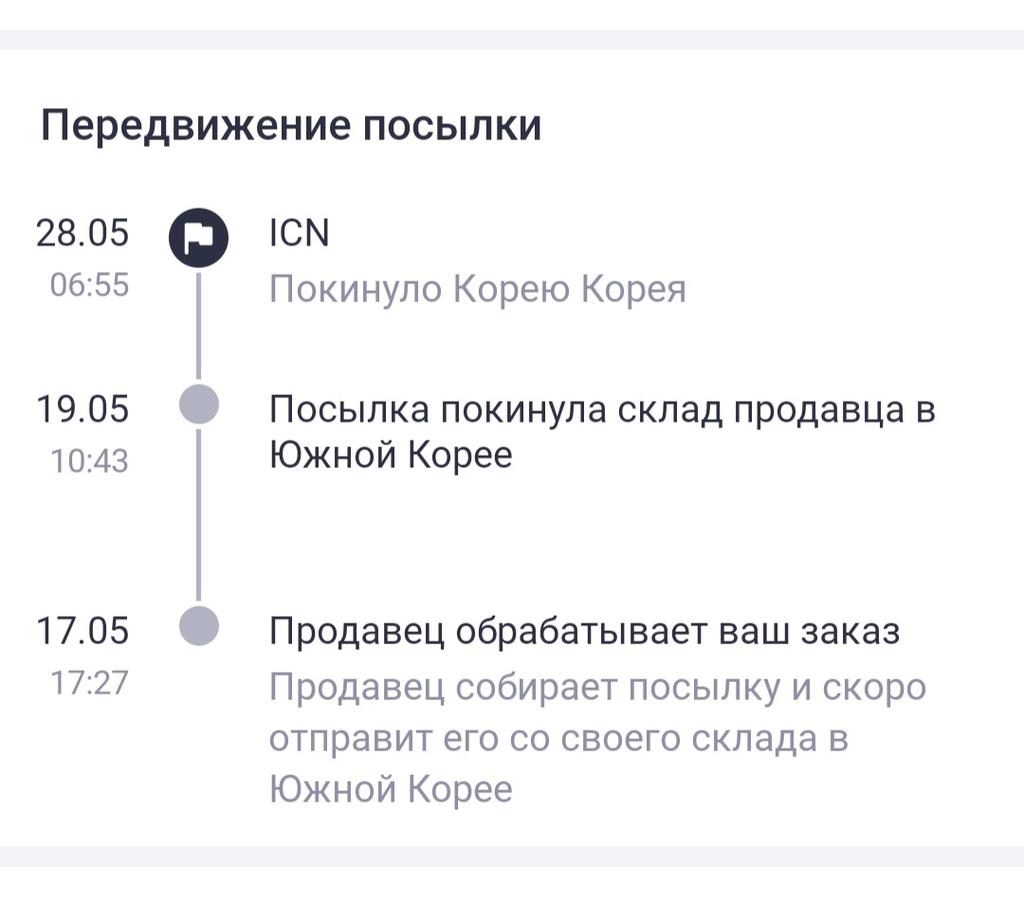Select the 17.05 timeline dot marker
This screenshot has height=899, width=1024.
pos(198,626)
